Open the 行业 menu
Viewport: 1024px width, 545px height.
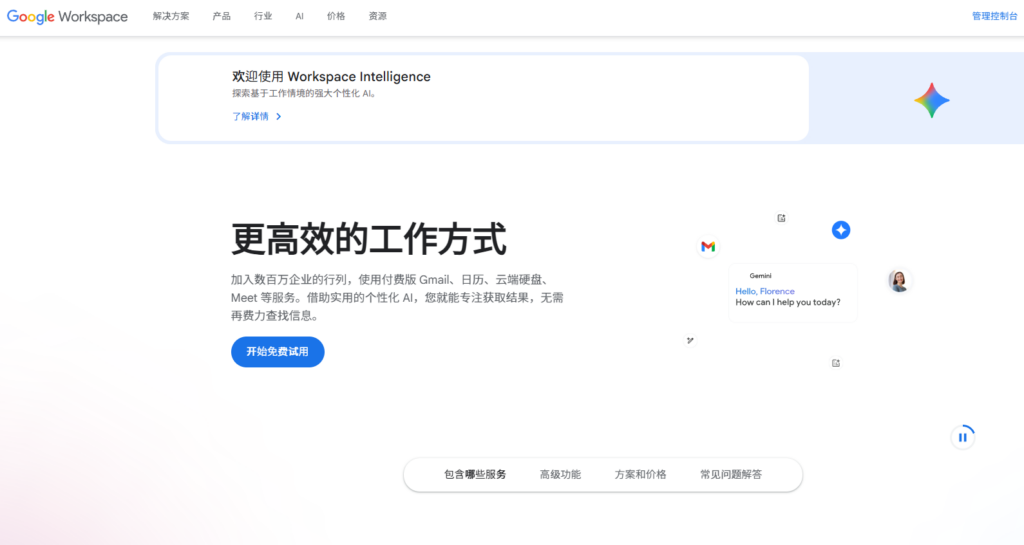click(263, 16)
